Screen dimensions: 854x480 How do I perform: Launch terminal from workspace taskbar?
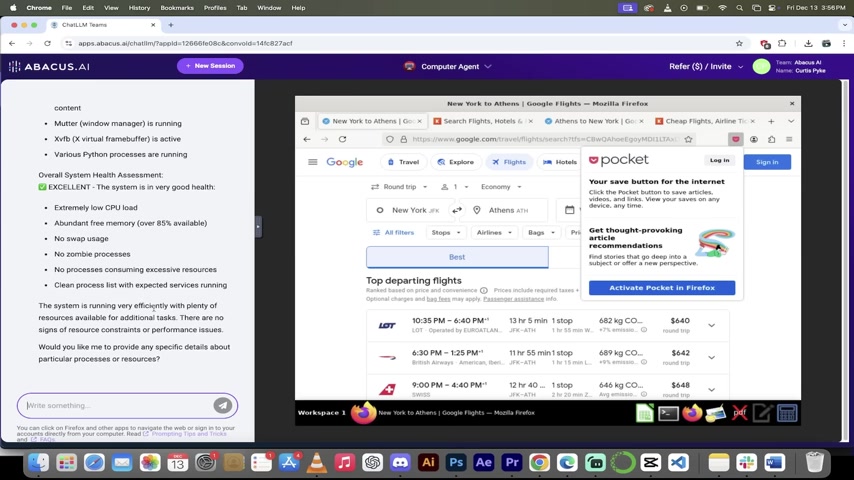[x=668, y=413]
